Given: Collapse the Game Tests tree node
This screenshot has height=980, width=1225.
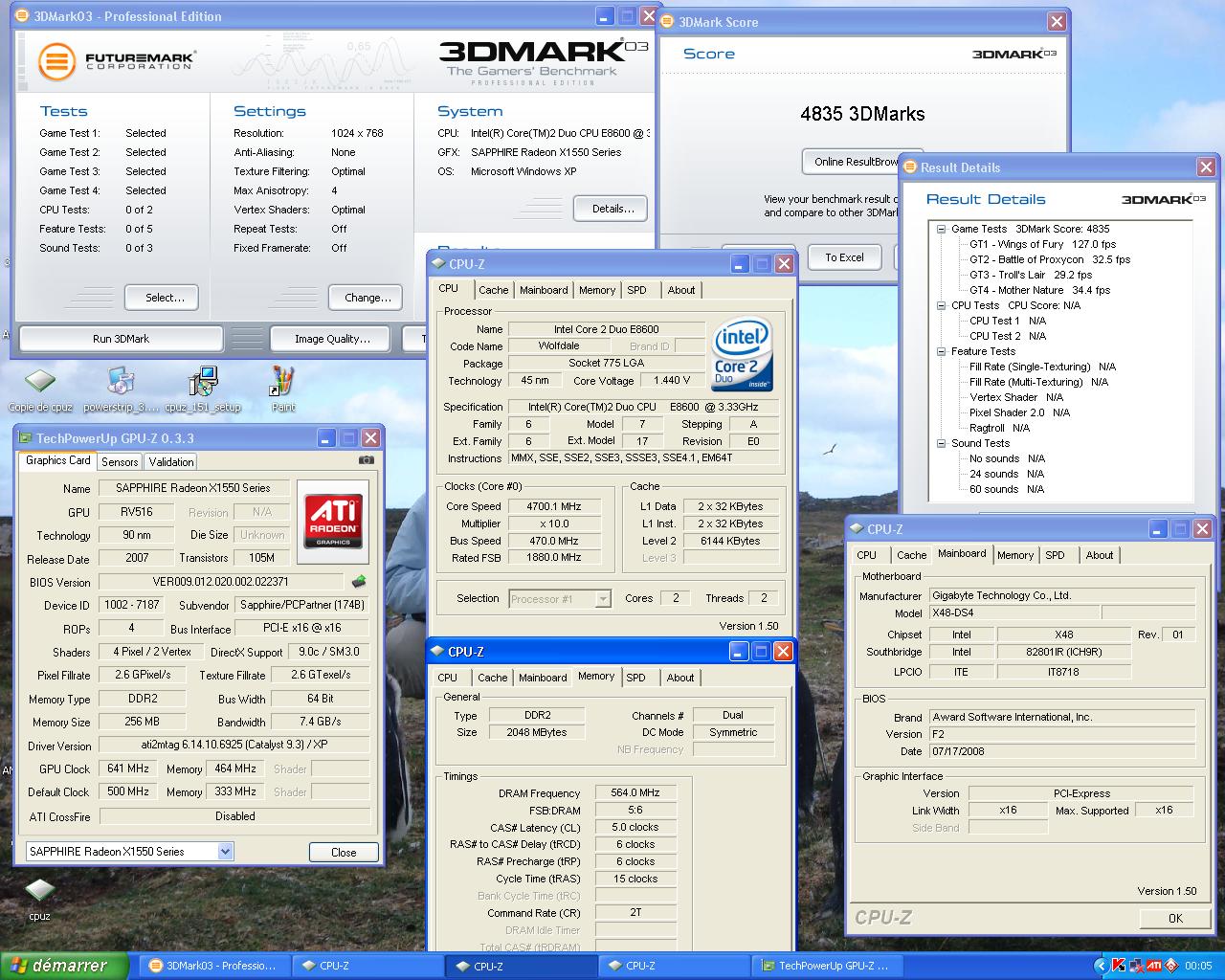Looking at the screenshot, I should 941,229.
